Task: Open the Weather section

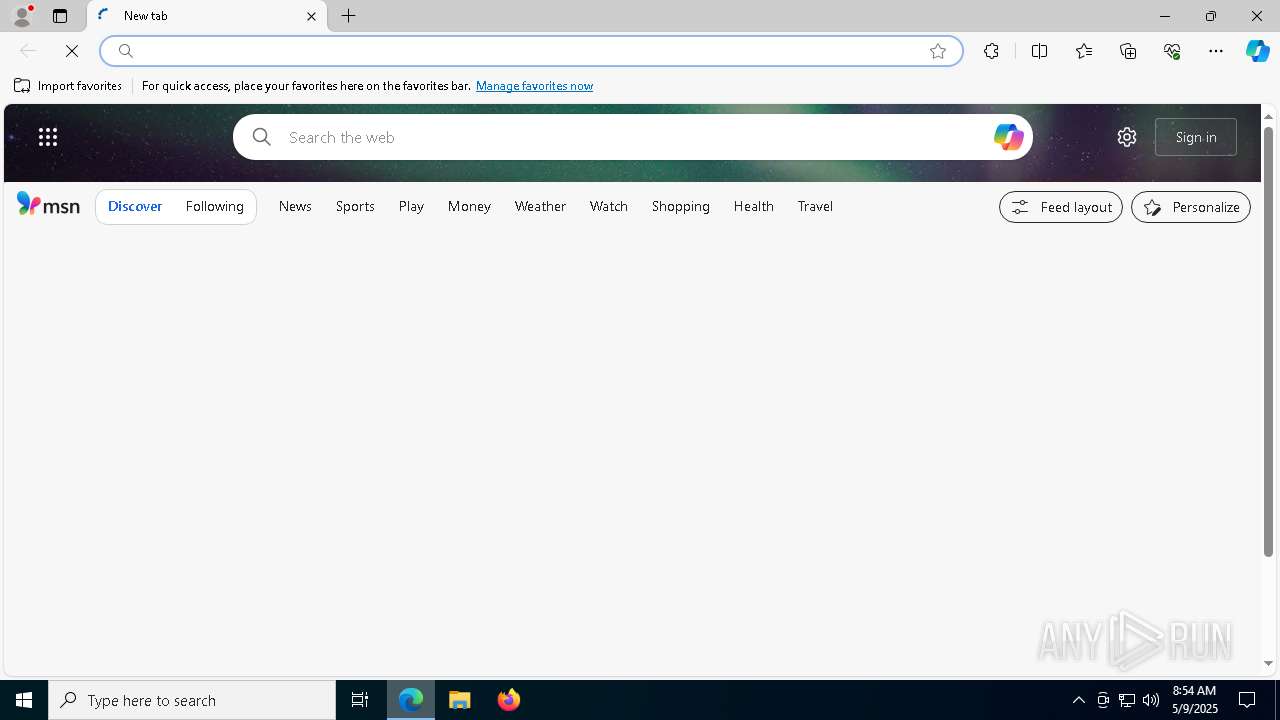Action: pyautogui.click(x=540, y=206)
